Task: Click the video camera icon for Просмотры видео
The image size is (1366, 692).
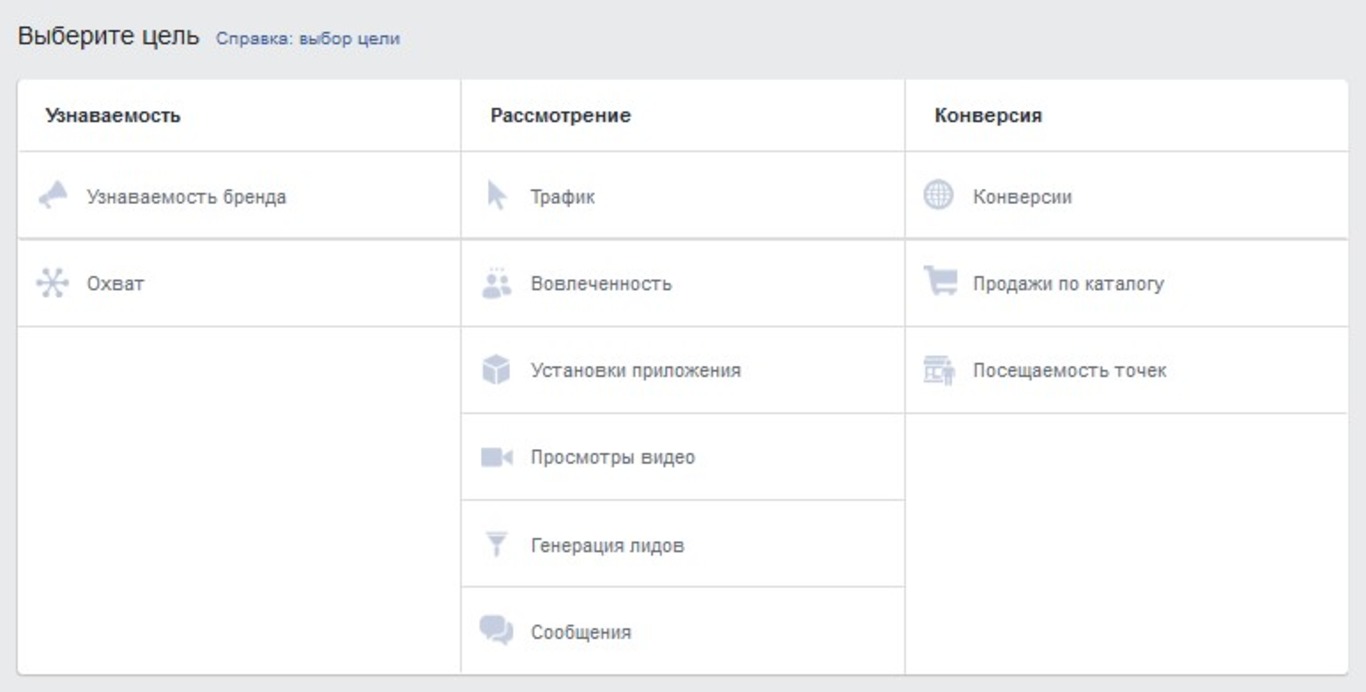Action: click(497, 457)
